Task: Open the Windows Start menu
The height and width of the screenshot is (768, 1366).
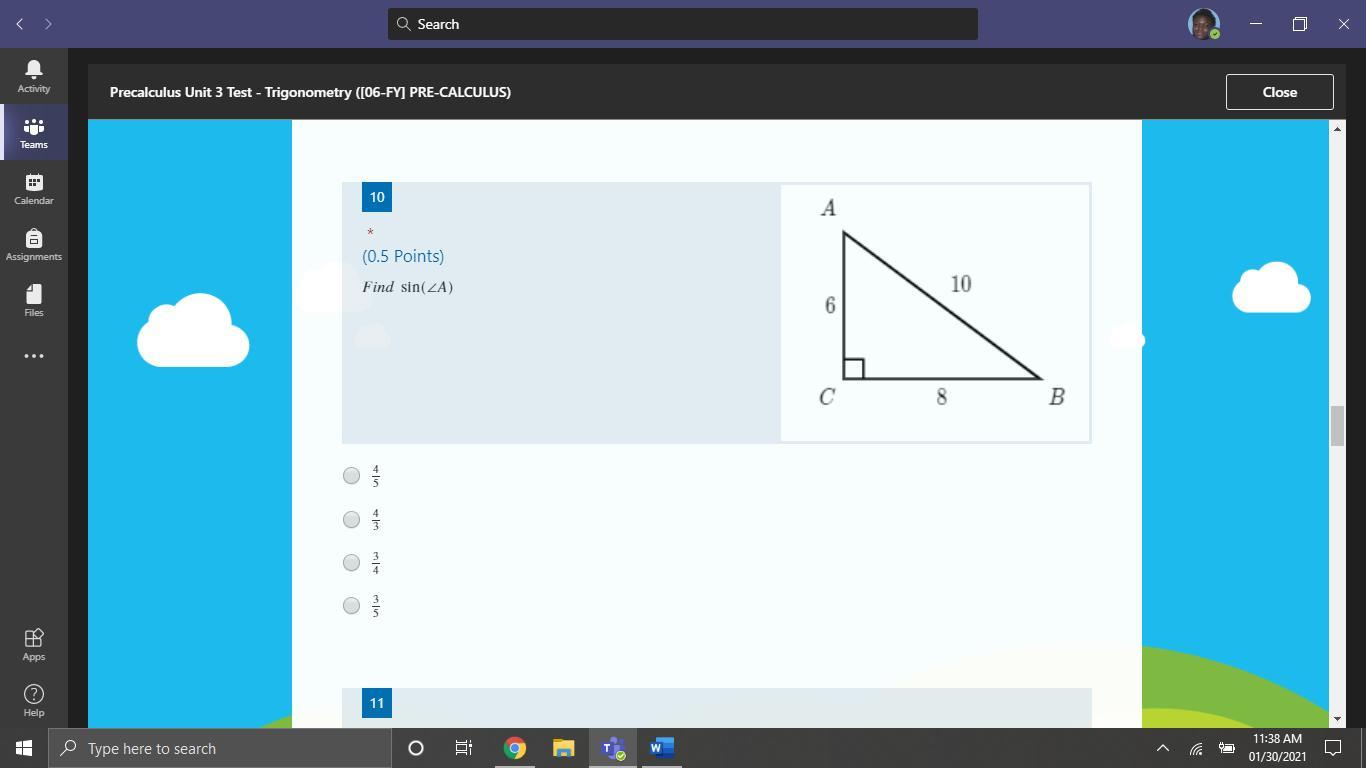Action: tap(24, 748)
